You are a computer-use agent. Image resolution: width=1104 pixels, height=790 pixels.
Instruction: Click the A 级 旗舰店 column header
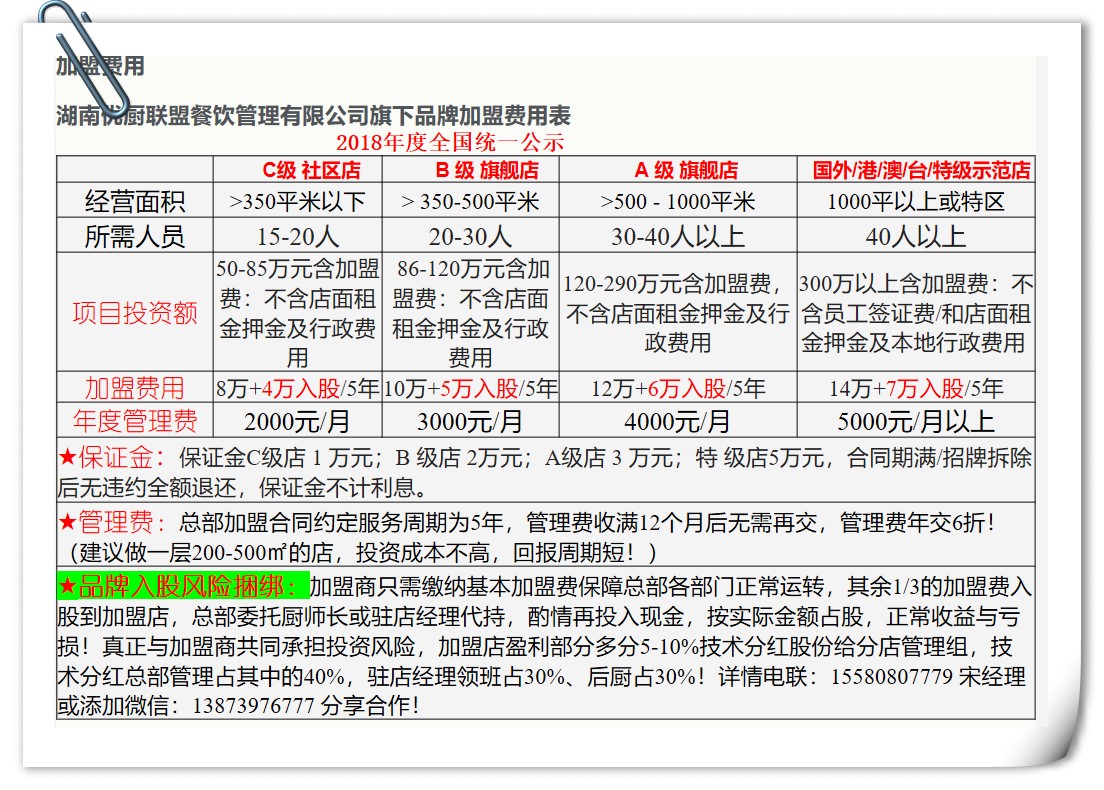click(x=685, y=170)
